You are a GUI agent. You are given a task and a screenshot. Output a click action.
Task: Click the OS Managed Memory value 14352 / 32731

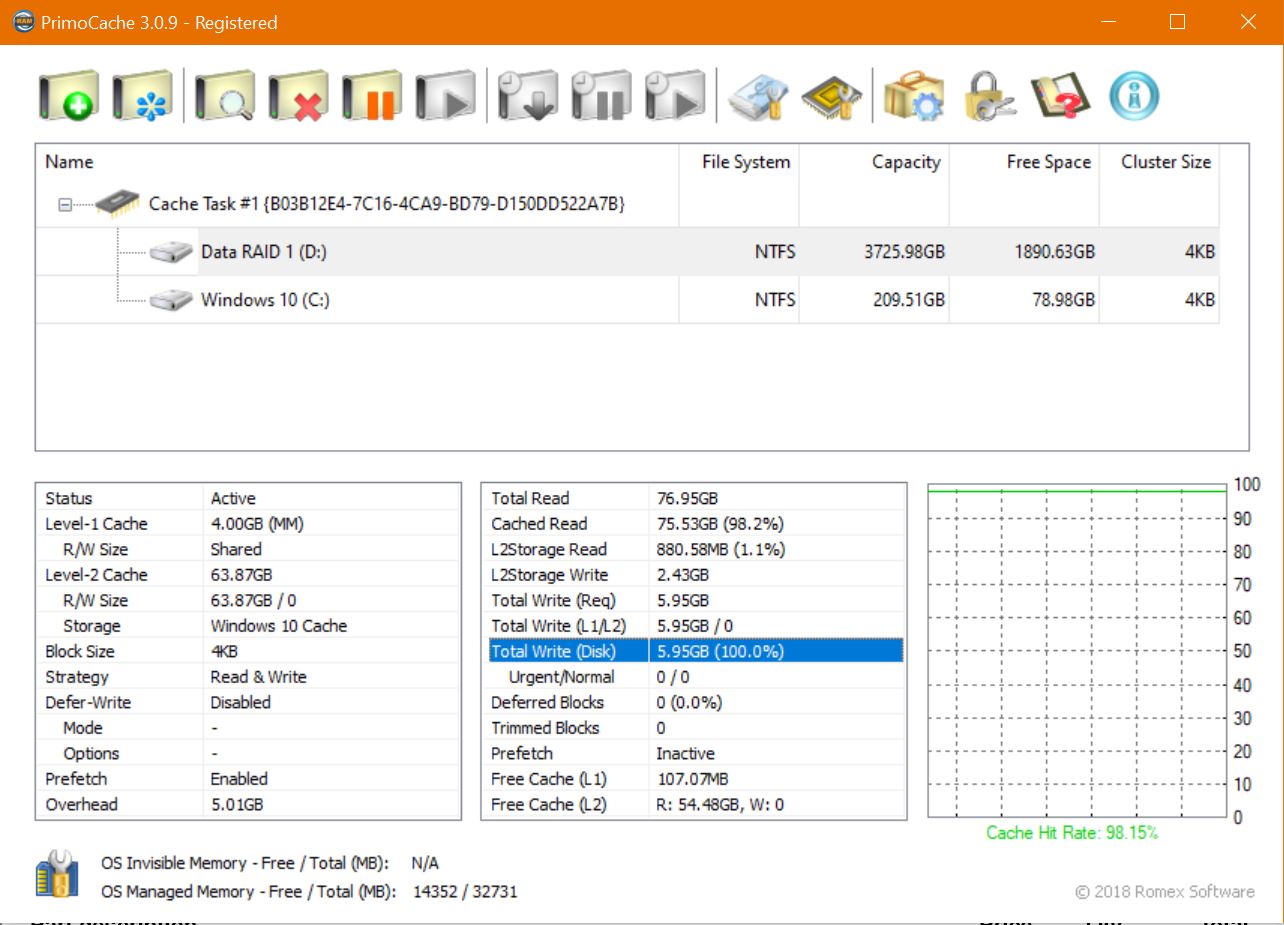465,891
